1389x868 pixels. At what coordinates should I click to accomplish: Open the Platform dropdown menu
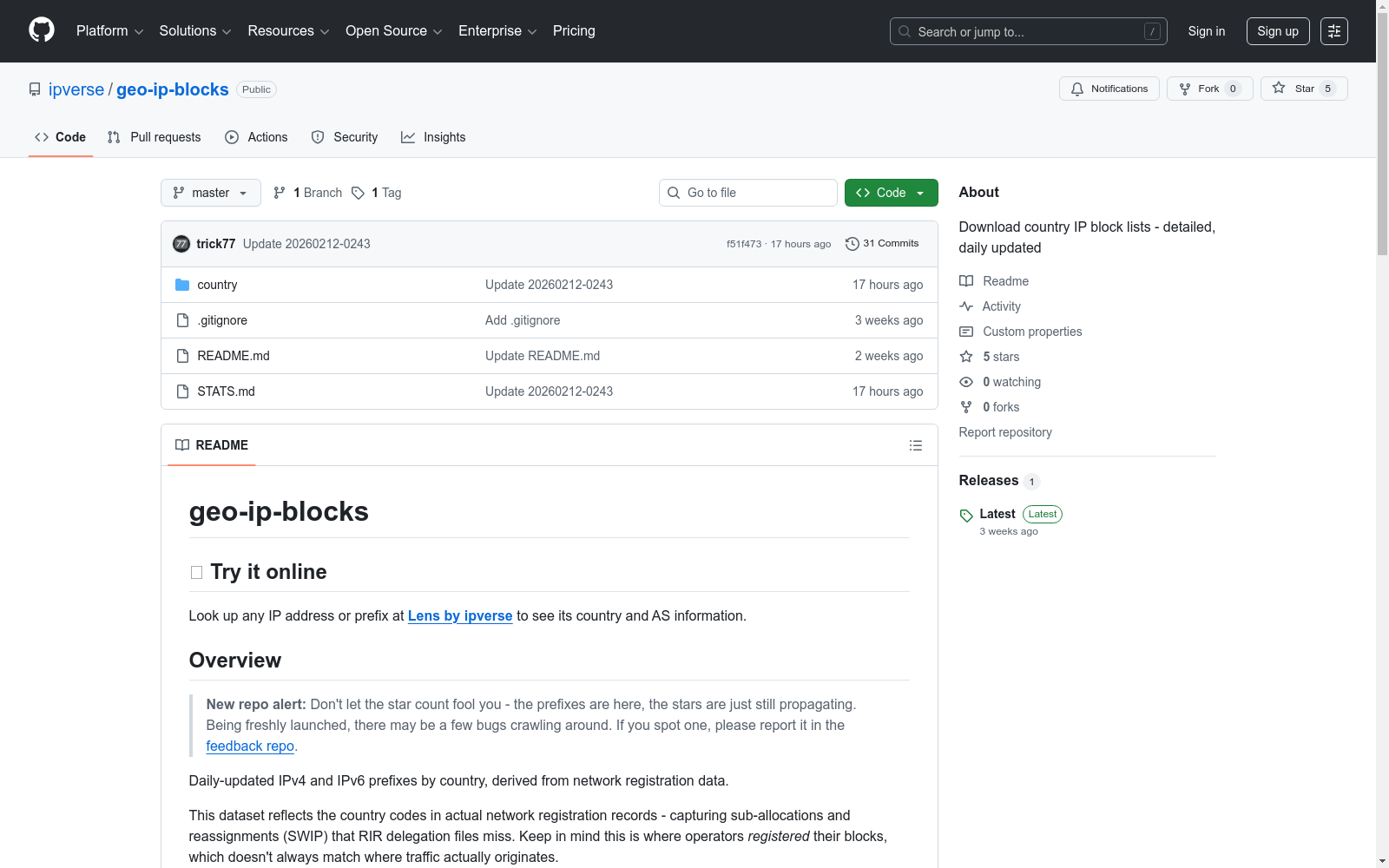click(109, 31)
